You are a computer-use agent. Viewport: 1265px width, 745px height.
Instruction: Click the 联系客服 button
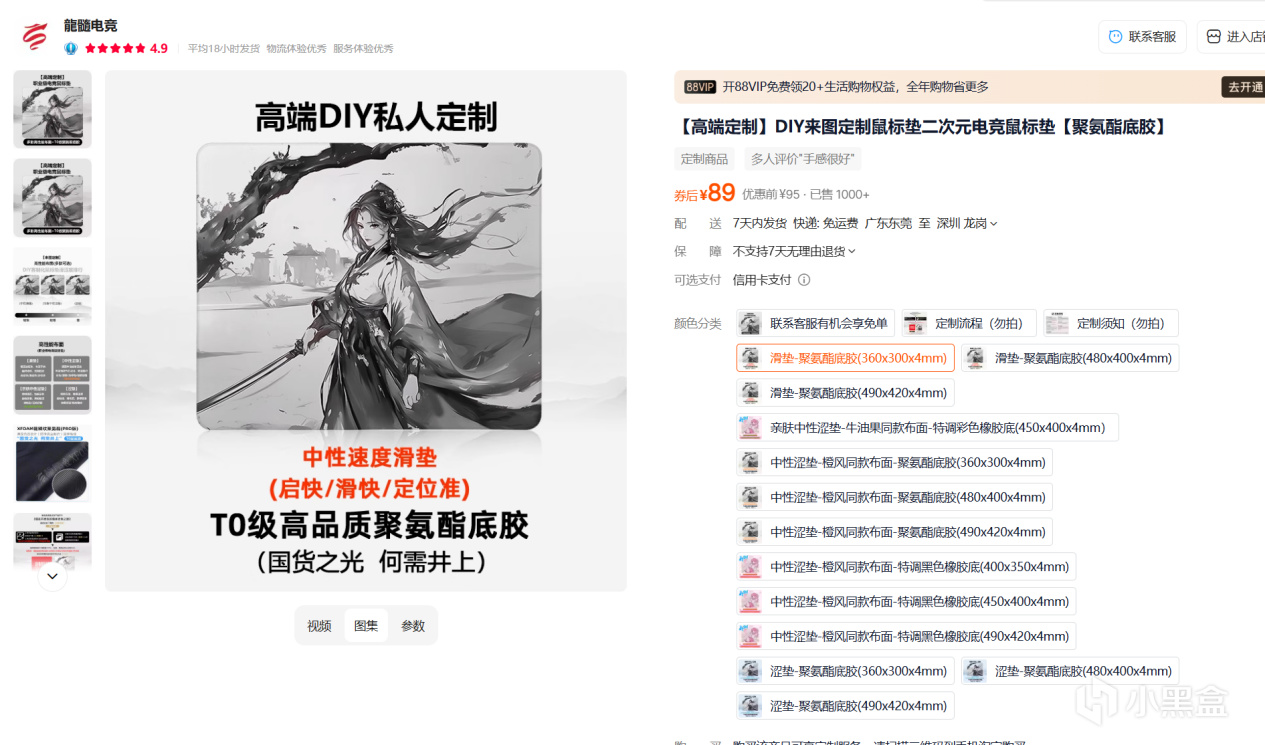click(1142, 36)
